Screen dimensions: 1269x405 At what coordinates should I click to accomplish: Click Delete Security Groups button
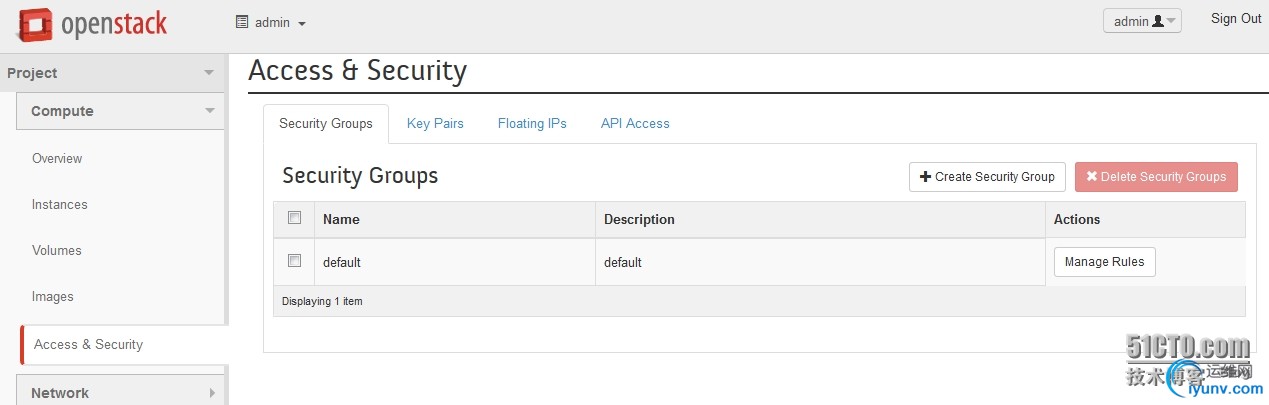click(1156, 177)
